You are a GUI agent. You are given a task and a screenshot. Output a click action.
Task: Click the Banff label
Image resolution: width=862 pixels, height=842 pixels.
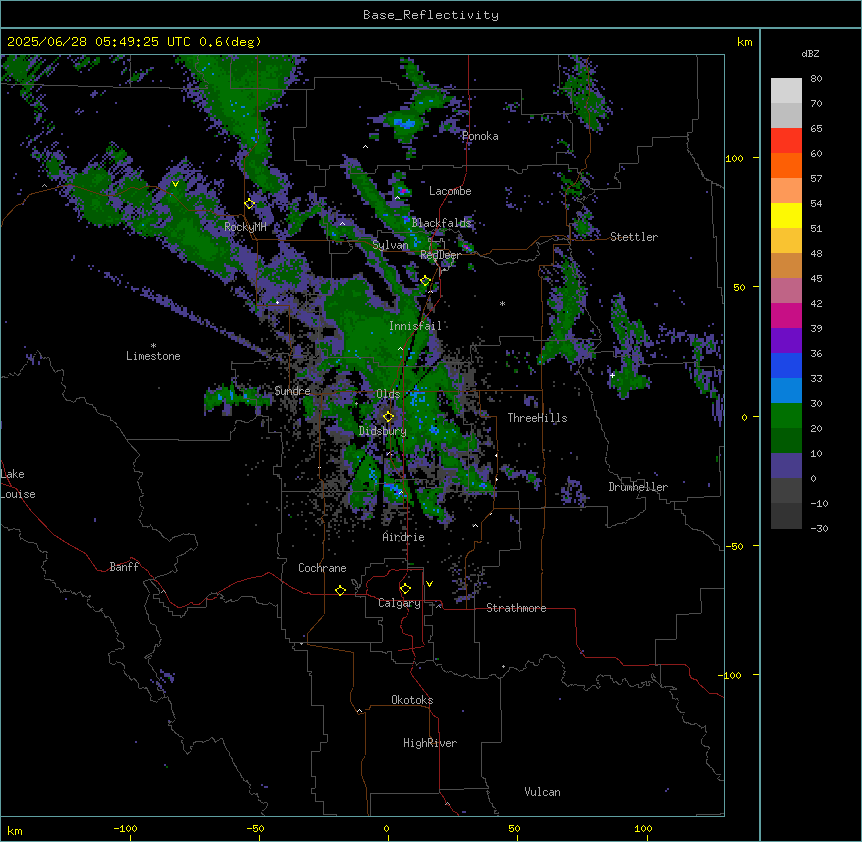pos(124,567)
